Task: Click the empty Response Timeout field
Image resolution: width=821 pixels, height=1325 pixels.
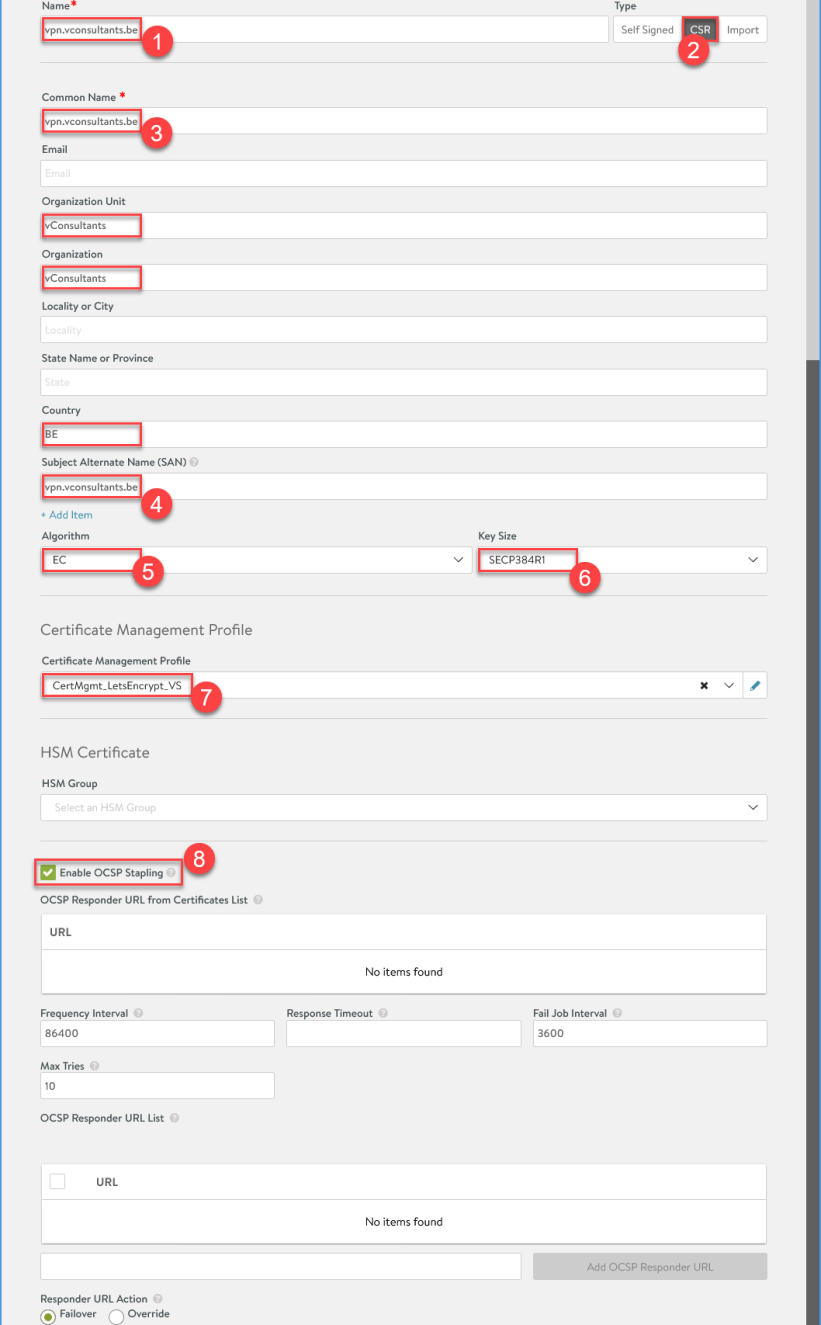Action: [x=404, y=1033]
